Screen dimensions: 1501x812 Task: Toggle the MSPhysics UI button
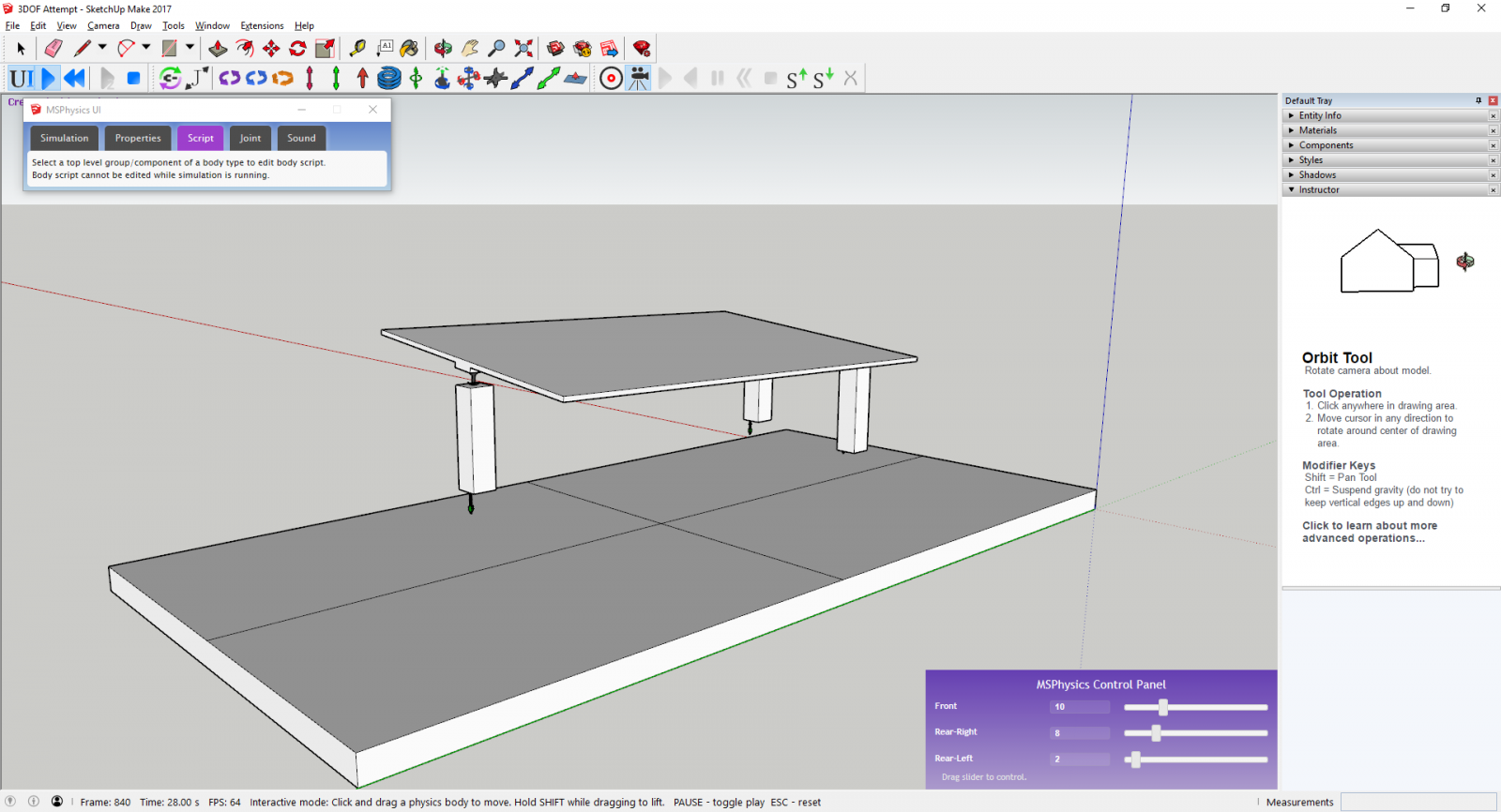click(22, 79)
